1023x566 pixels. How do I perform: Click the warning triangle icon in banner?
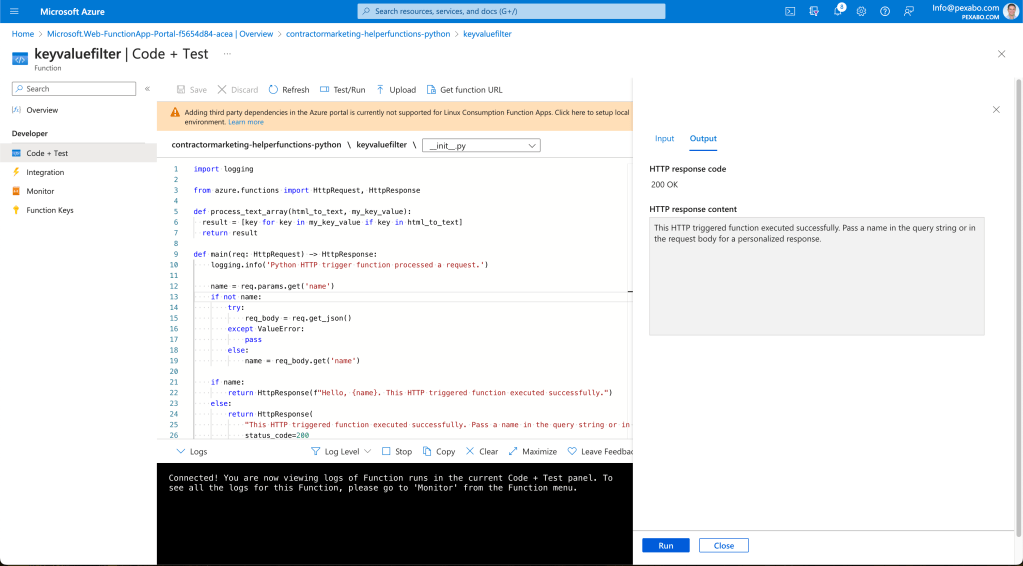(x=175, y=112)
